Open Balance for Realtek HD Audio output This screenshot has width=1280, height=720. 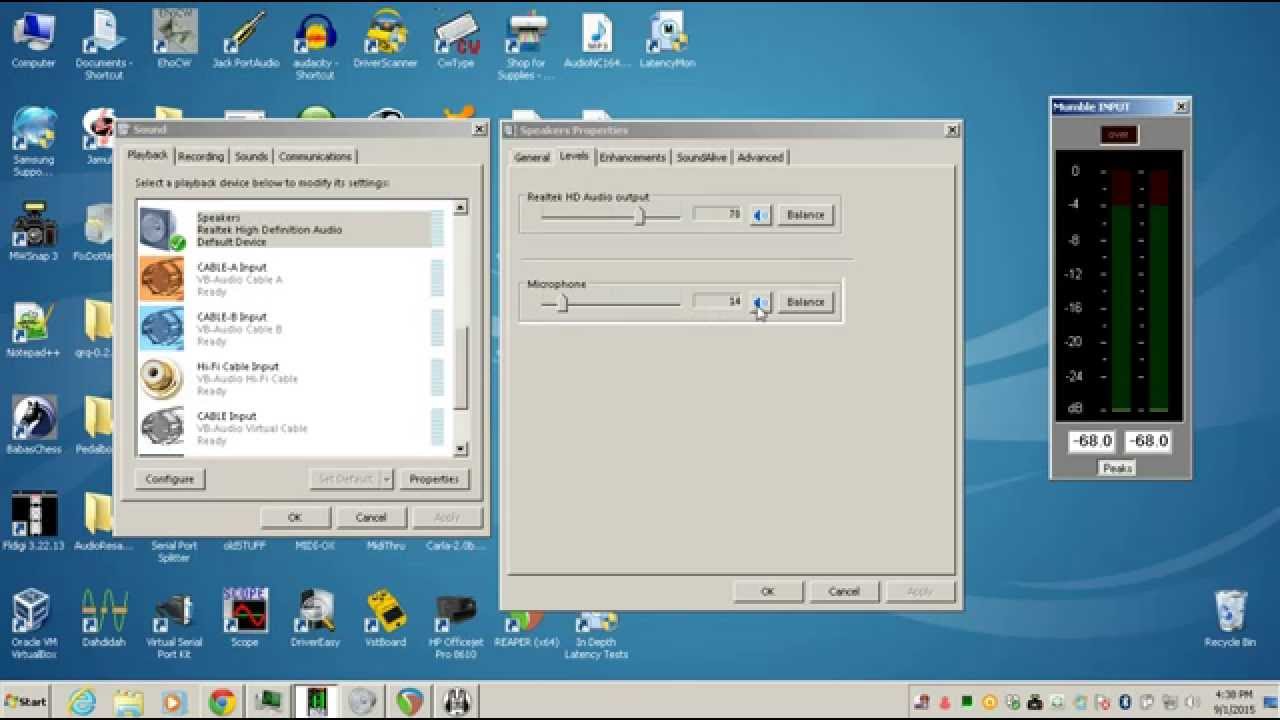pos(805,215)
